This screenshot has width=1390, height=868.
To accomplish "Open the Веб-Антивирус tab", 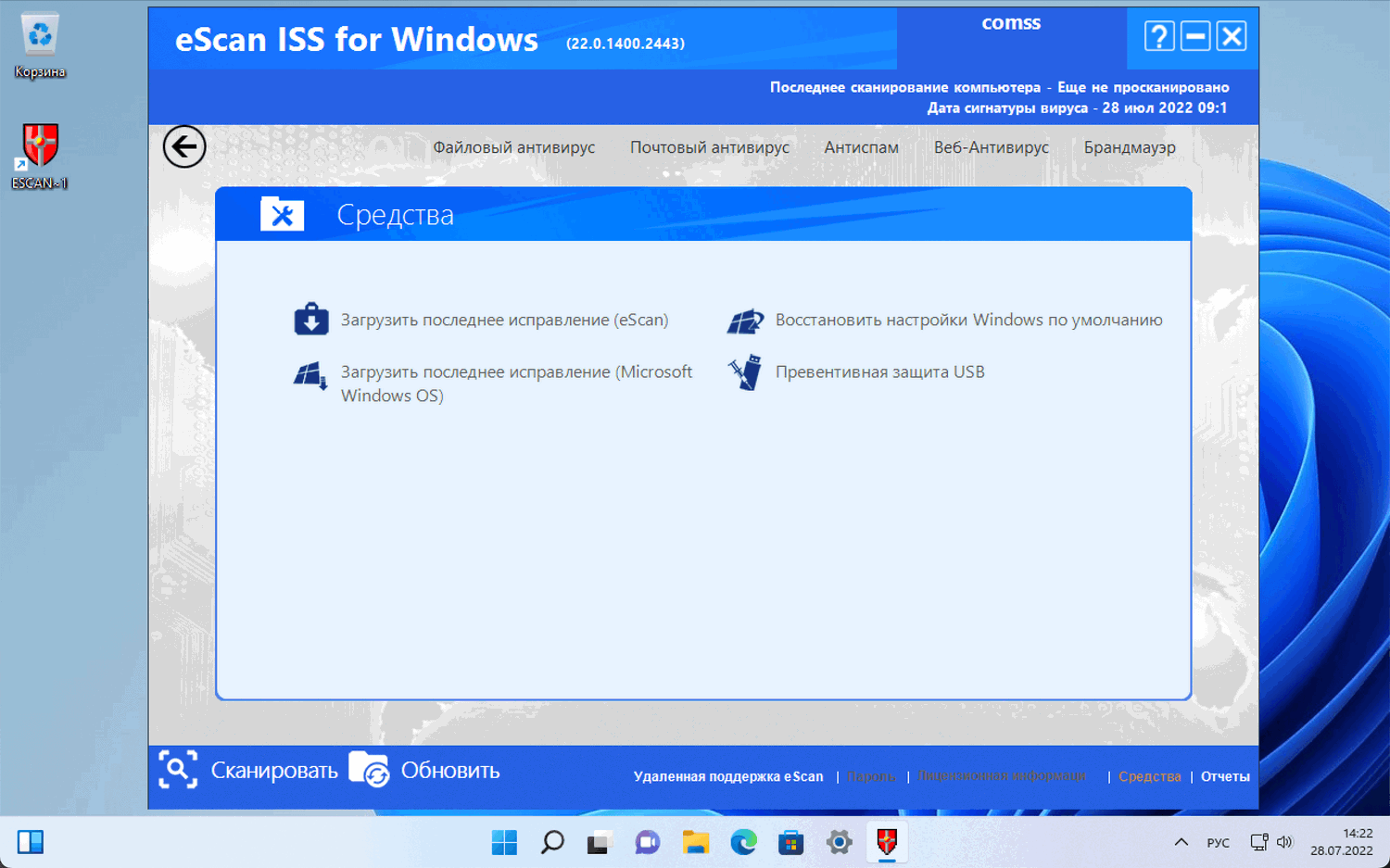I will coord(992,147).
